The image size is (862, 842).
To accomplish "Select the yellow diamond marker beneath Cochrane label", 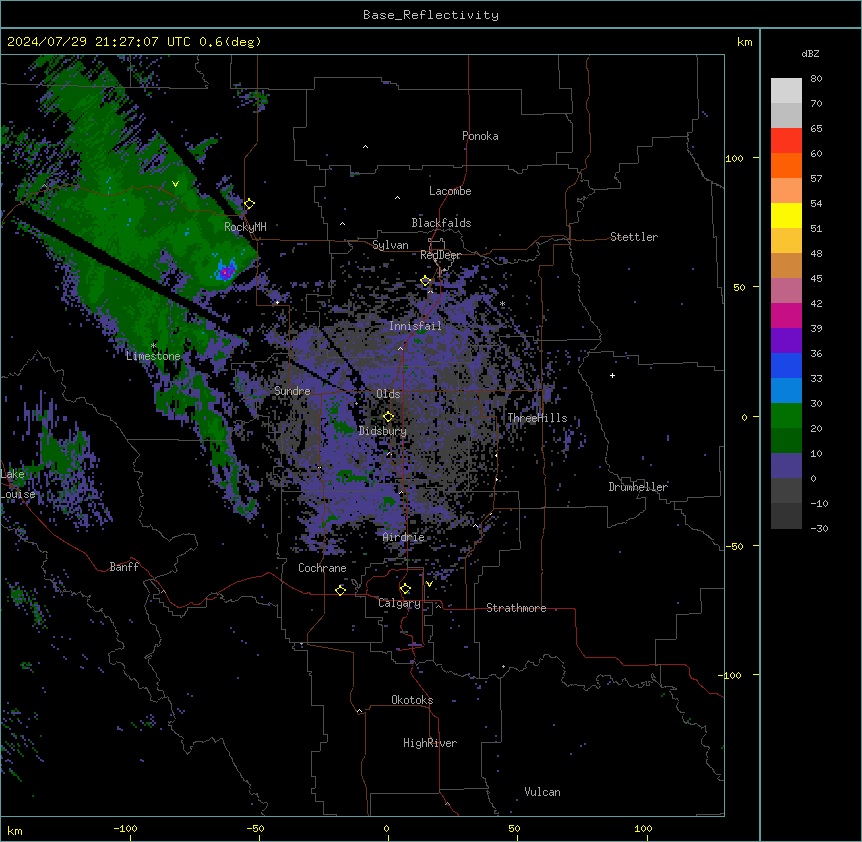I will pyautogui.click(x=340, y=590).
